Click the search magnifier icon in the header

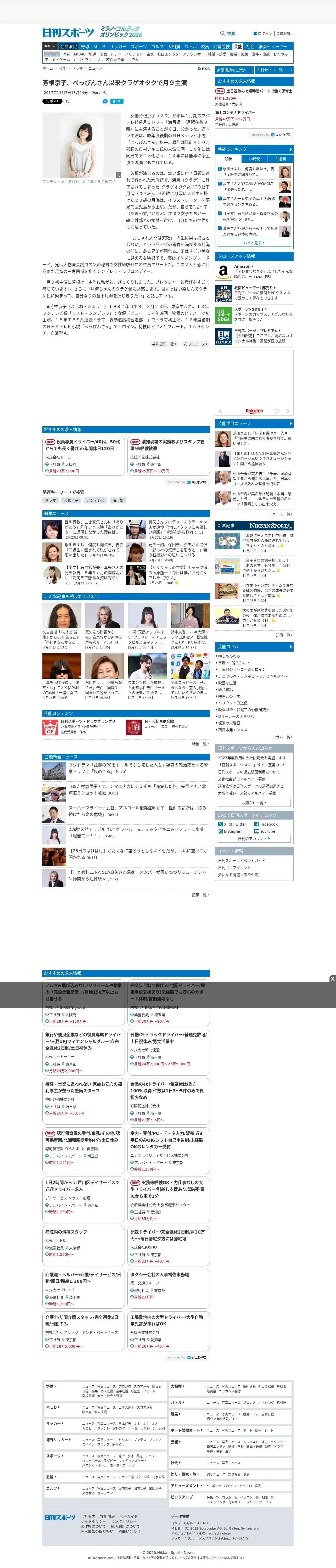[x=222, y=33]
